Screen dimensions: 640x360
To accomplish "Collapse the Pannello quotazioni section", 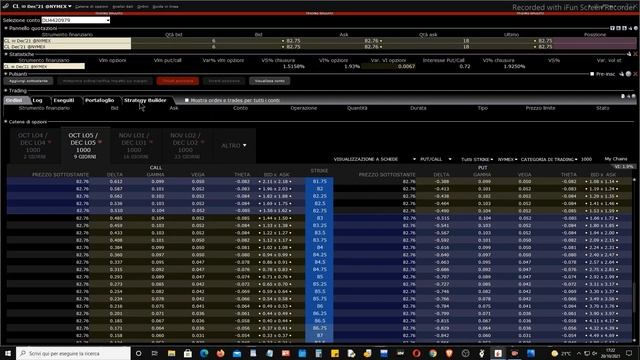I will point(6,28).
